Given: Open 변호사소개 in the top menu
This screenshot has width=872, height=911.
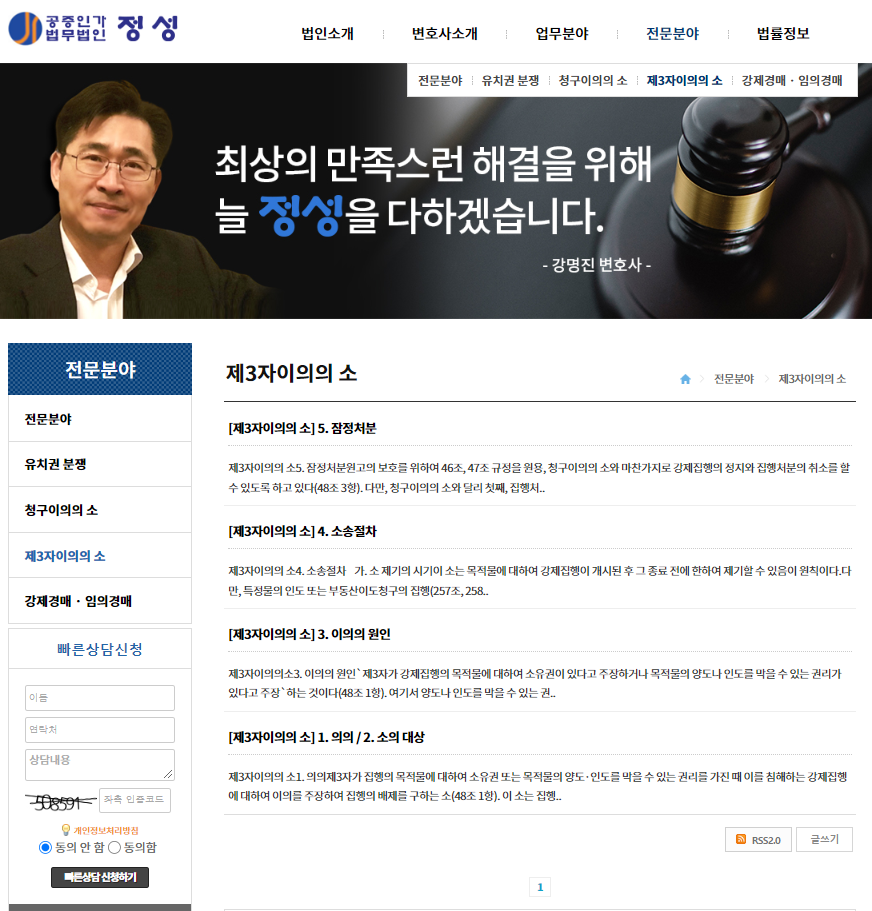Looking at the screenshot, I should (x=444, y=33).
